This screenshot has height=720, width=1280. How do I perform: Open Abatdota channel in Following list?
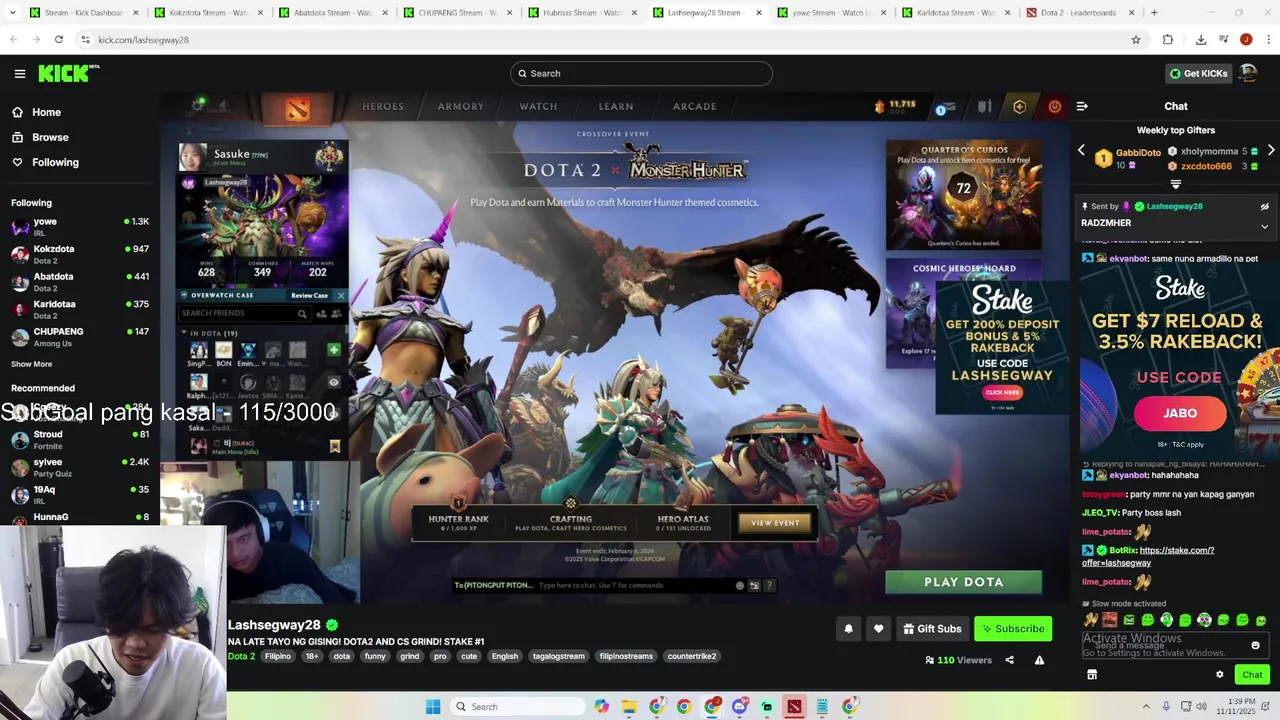tap(80, 282)
